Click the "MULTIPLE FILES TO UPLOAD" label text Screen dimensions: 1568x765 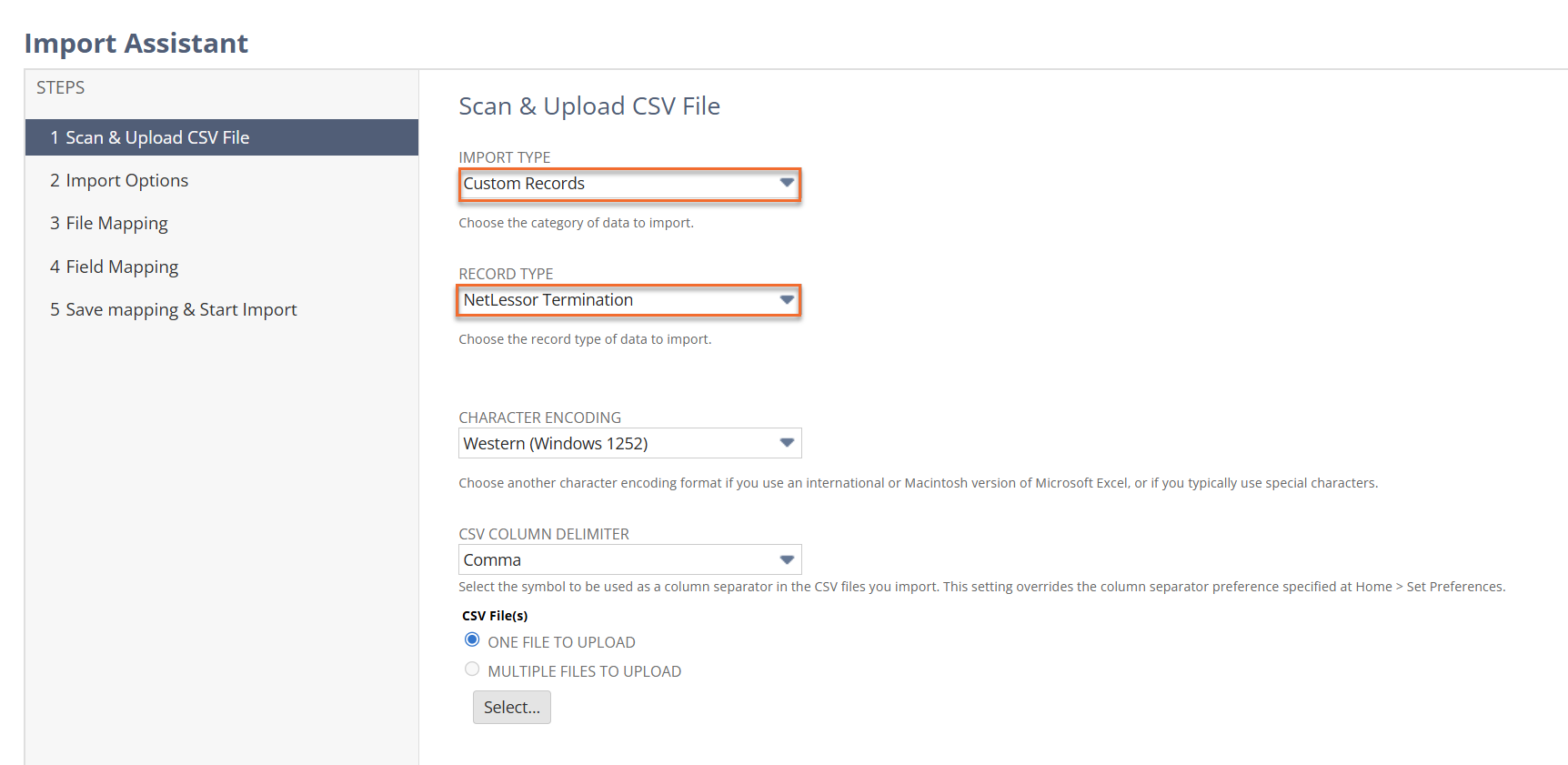(x=584, y=671)
